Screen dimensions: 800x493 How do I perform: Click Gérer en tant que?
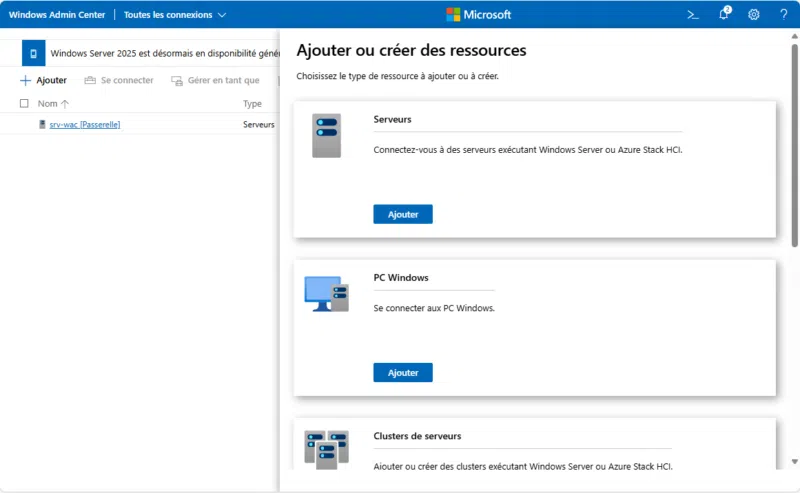(215, 80)
